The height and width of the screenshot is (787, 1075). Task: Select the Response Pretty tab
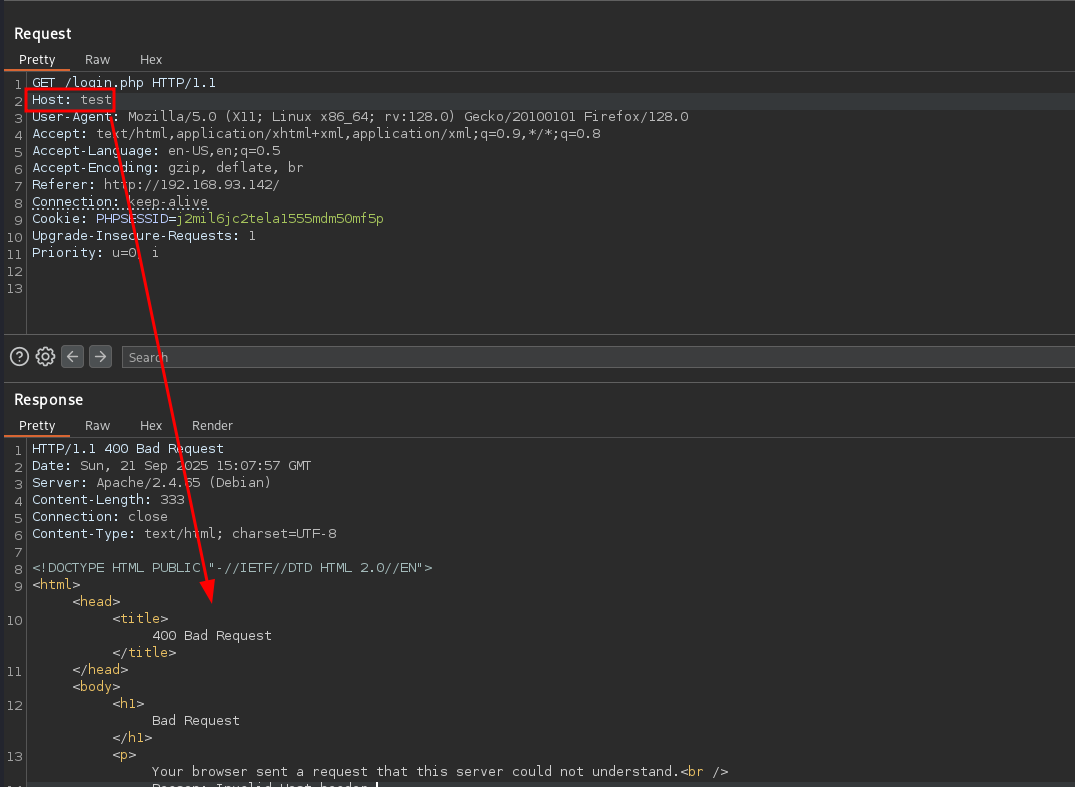point(37,426)
